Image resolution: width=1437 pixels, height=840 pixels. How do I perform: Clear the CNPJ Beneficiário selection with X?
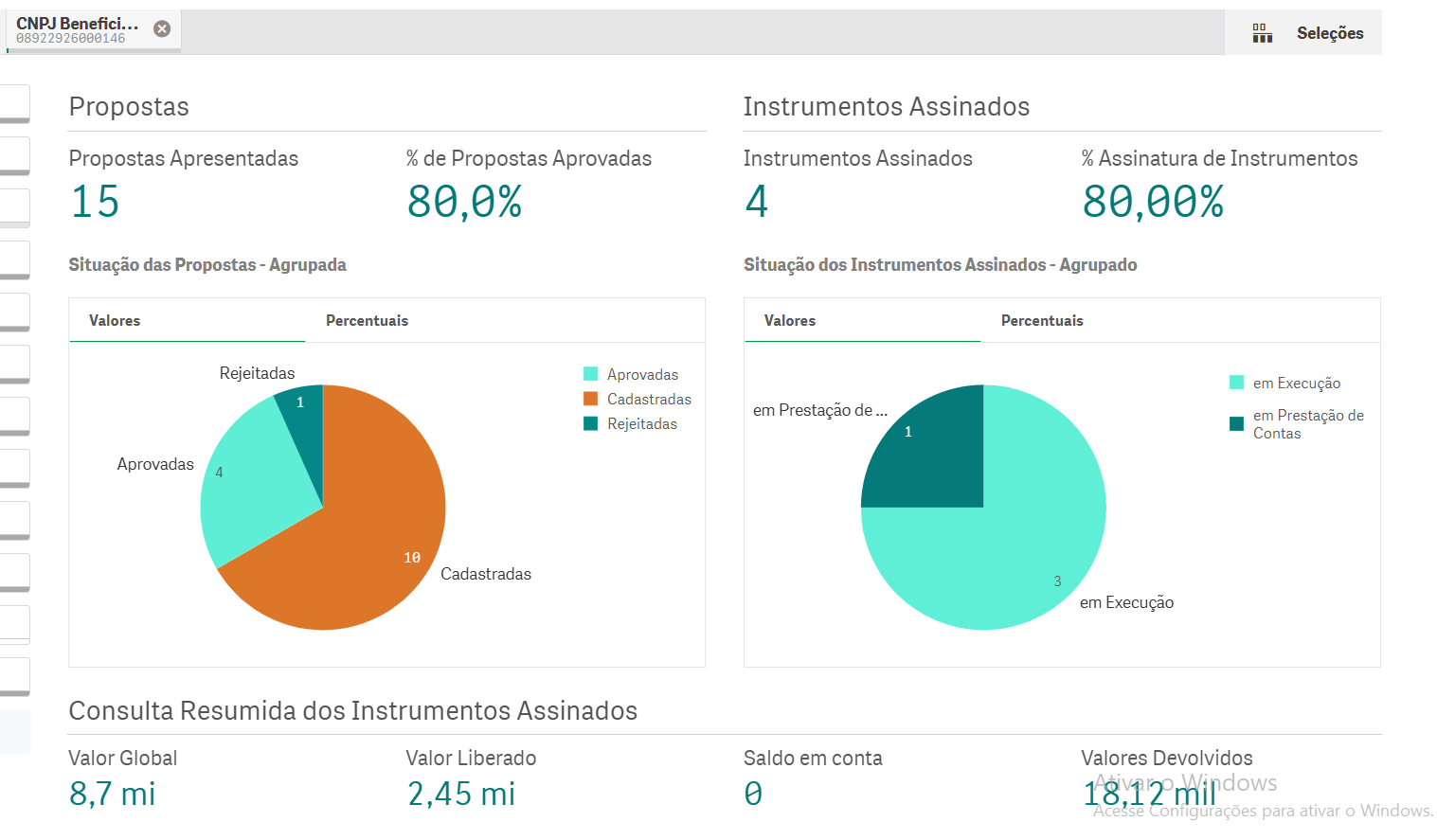pyautogui.click(x=162, y=29)
